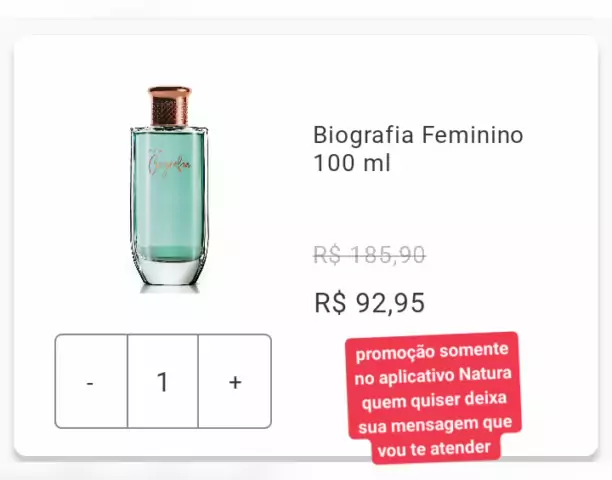The image size is (612, 480).
Task: Tap the Biografia script logo on bottle
Action: (169, 164)
